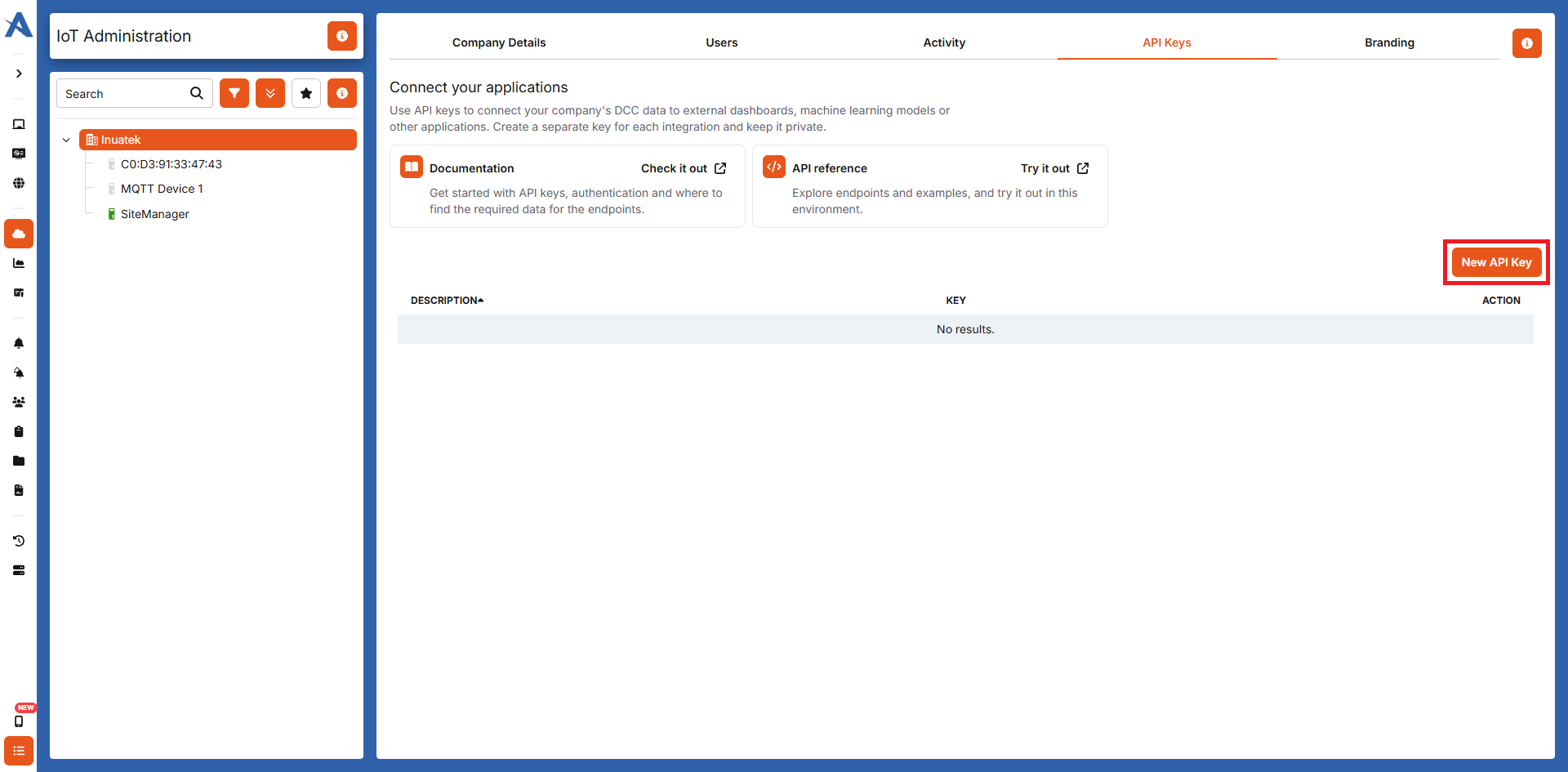Screen dimensions: 1568x772
Task: Open the mobile device icon marked NEW
Action: [19, 721]
